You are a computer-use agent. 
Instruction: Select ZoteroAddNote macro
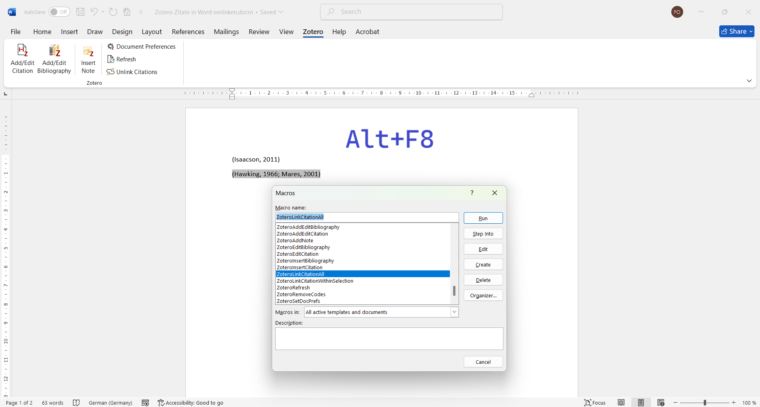tap(295, 240)
